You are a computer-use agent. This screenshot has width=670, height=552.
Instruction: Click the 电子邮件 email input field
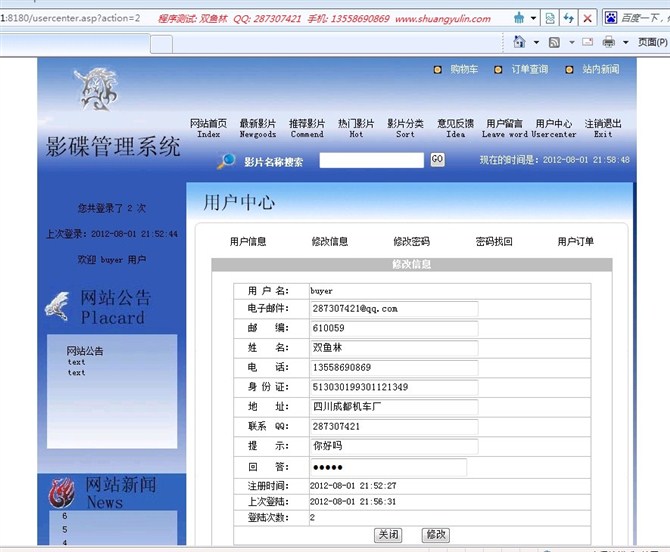pyautogui.click(x=394, y=309)
